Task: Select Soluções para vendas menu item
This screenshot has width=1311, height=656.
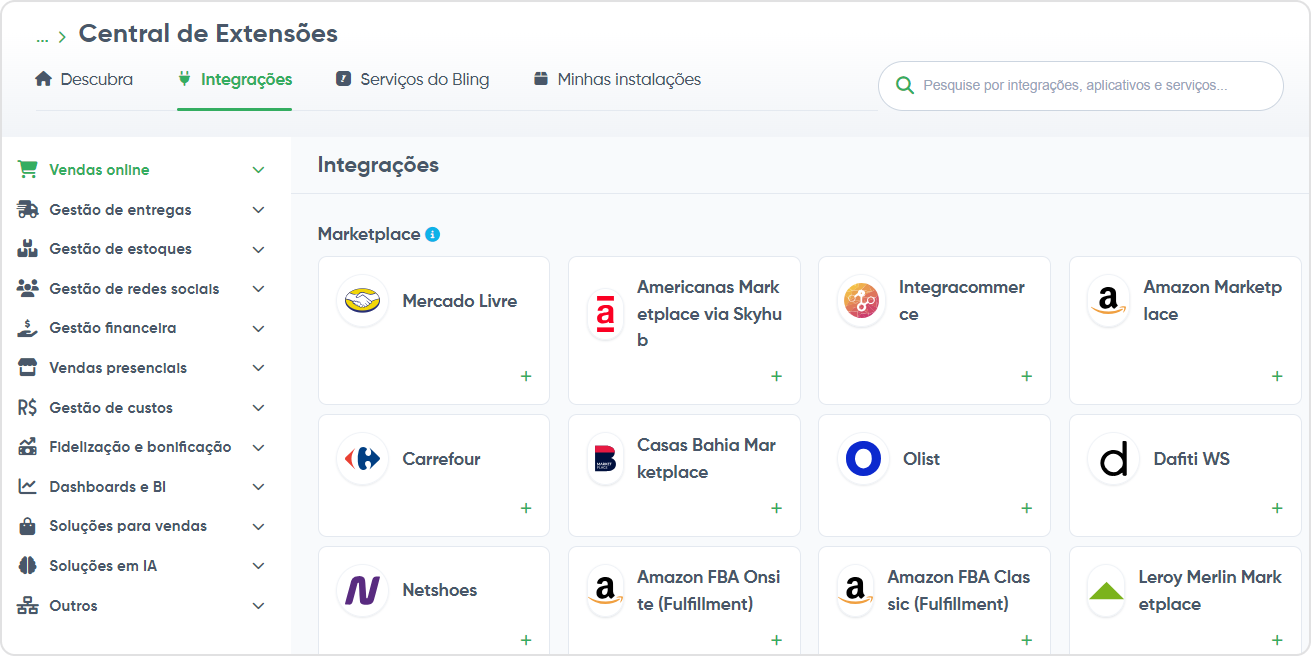Action: point(141,526)
